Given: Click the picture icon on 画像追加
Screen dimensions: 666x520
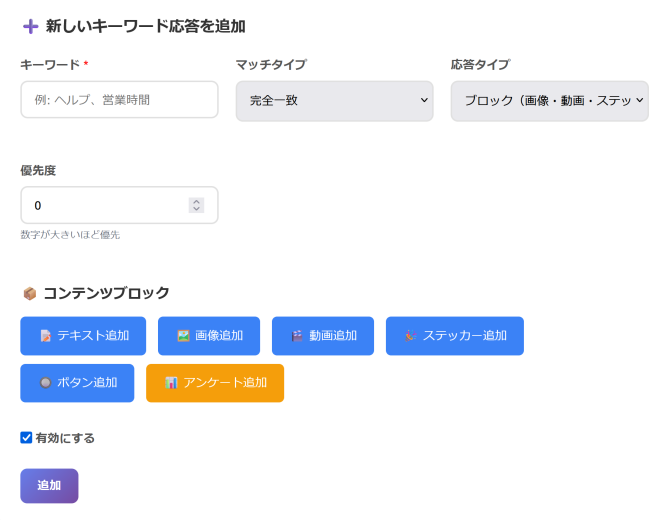Looking at the screenshot, I should 183,336.
